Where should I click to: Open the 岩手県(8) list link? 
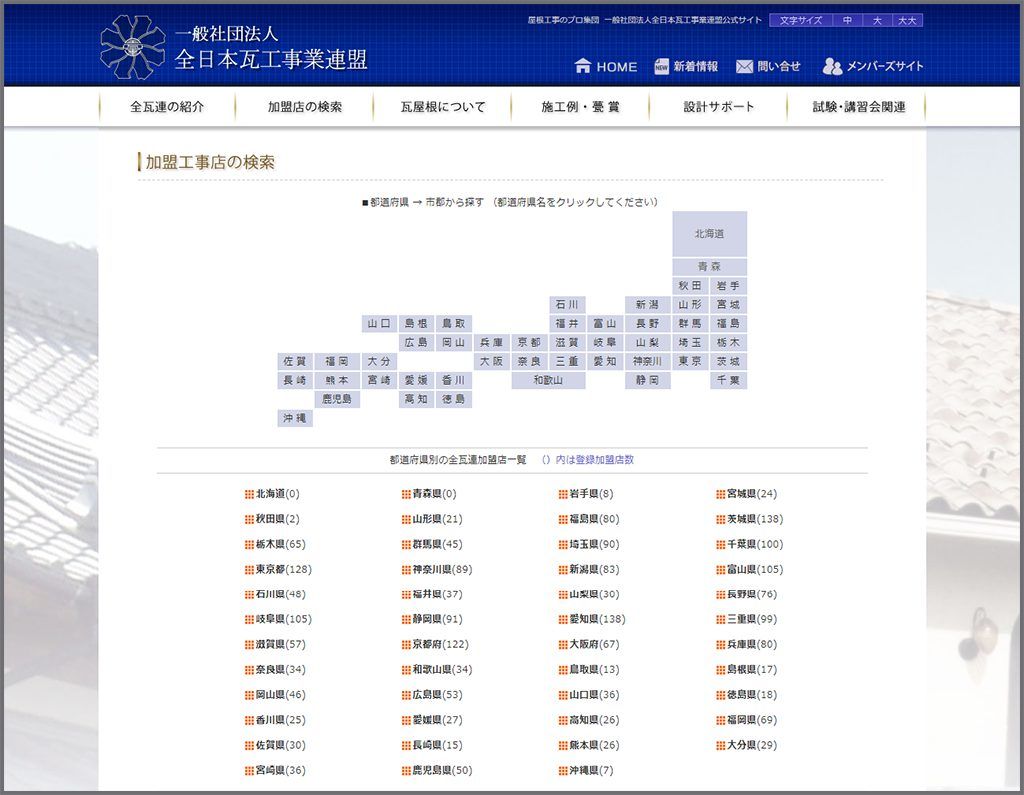click(591, 494)
